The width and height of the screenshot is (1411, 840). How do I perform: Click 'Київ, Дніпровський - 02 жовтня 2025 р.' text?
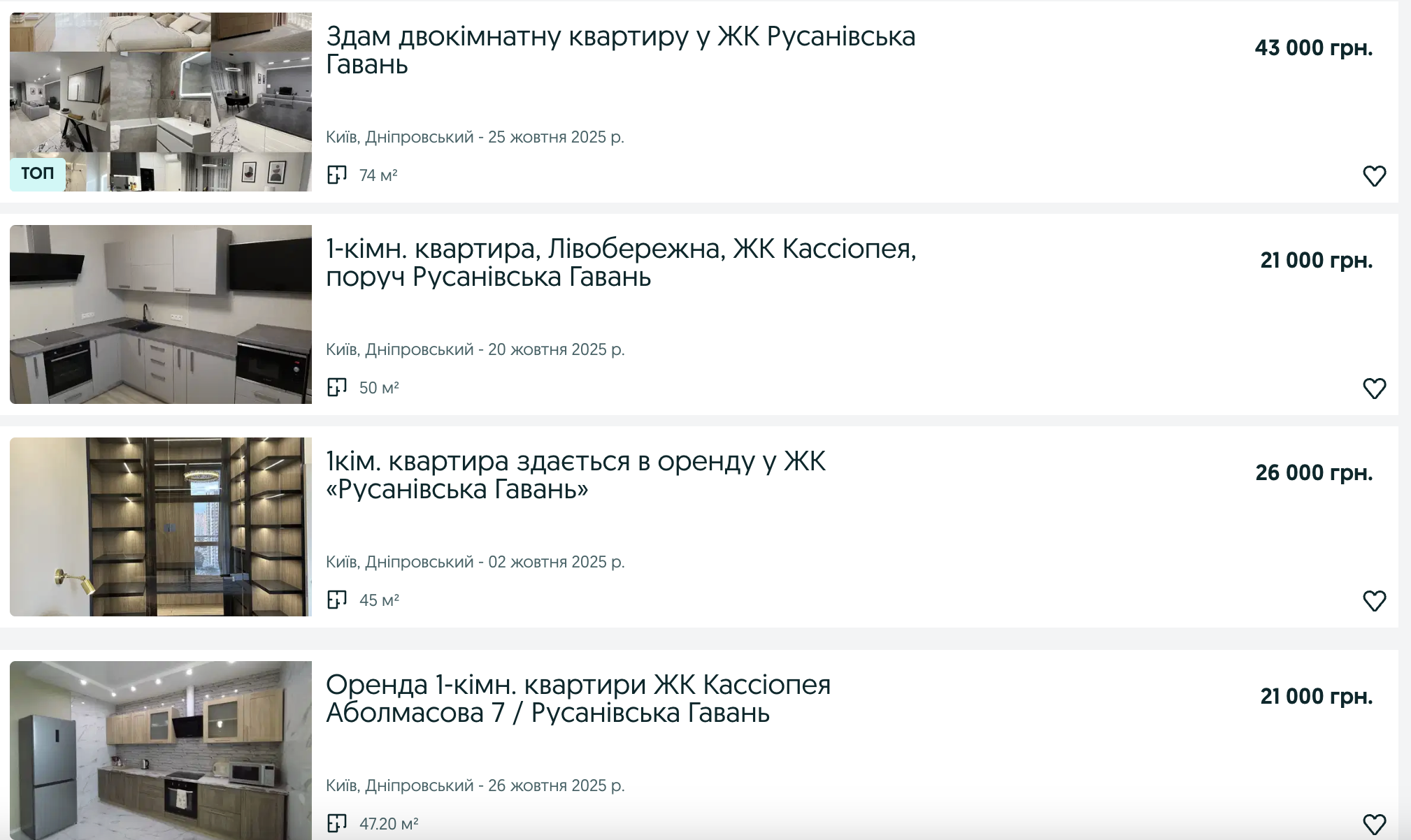pos(475,562)
